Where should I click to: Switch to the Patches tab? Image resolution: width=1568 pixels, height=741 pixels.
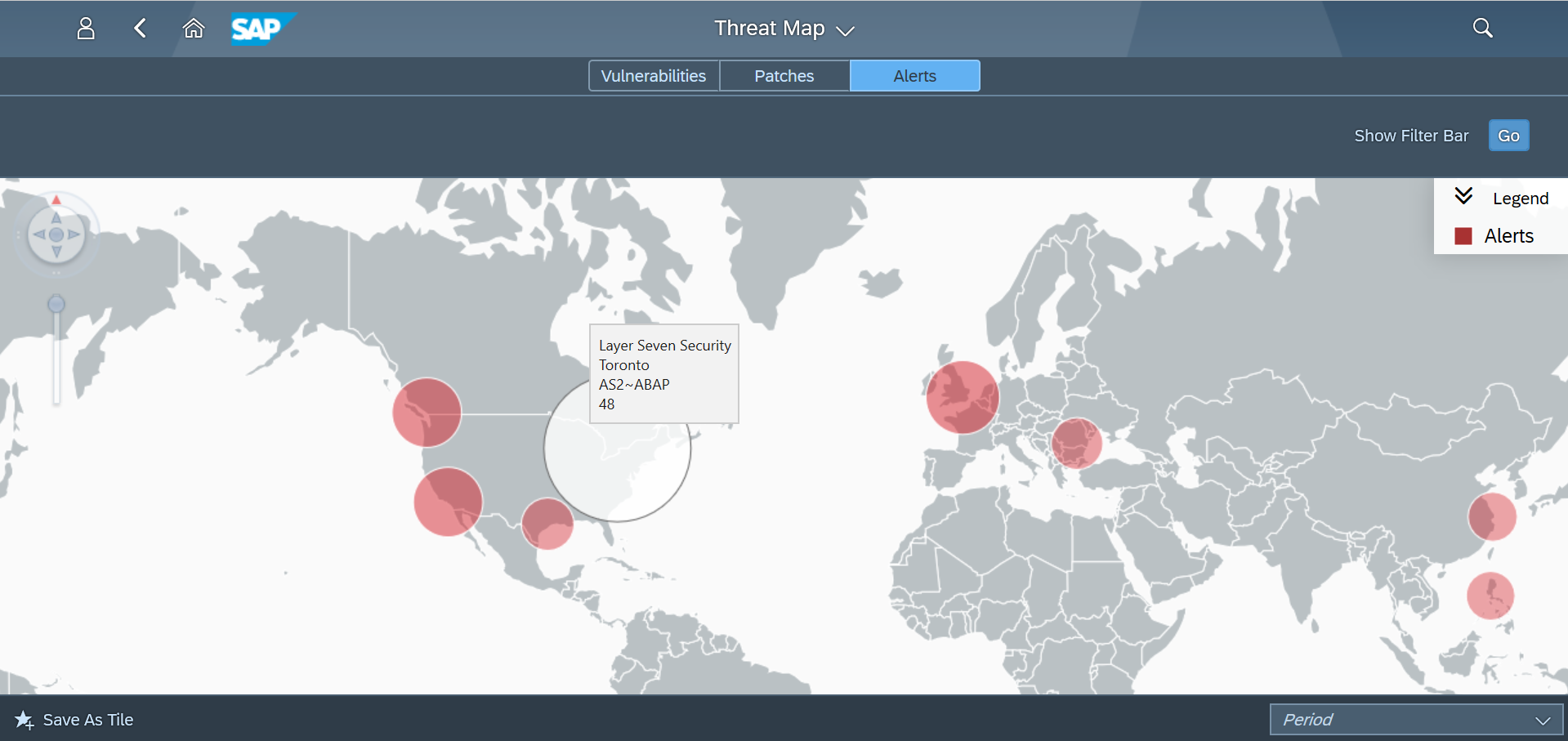click(x=784, y=76)
